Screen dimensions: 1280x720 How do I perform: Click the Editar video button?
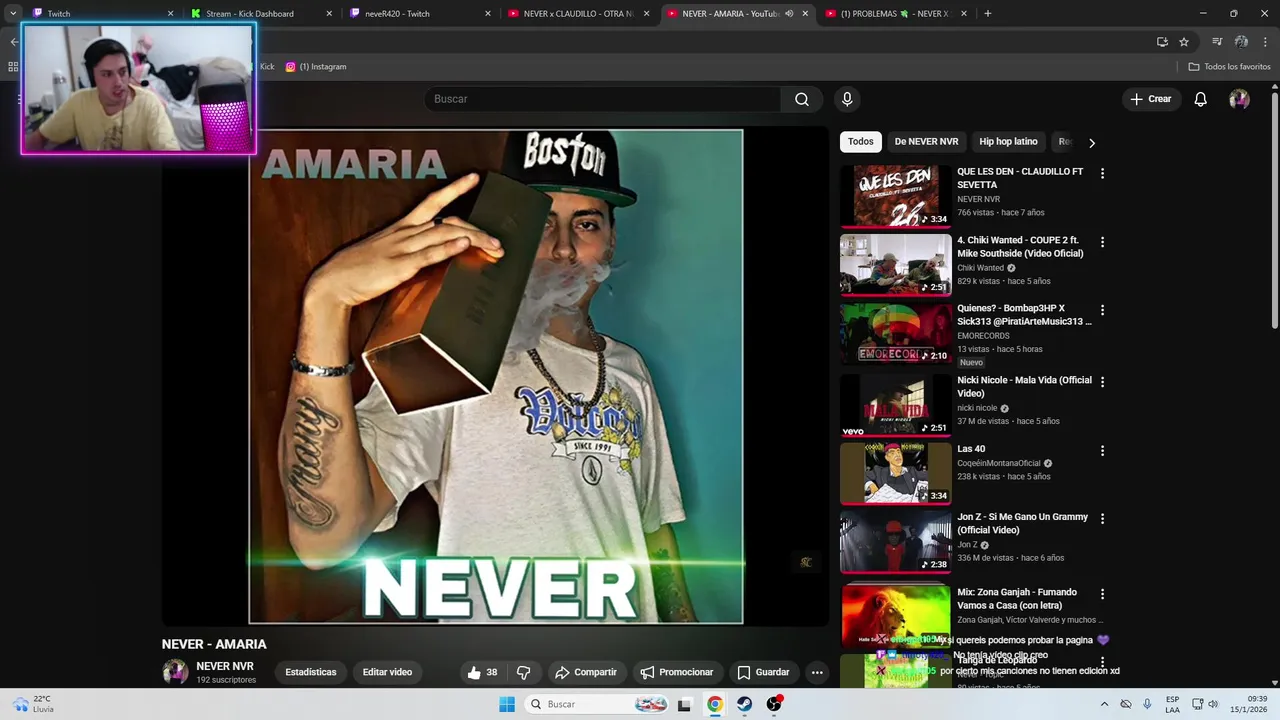click(x=387, y=672)
